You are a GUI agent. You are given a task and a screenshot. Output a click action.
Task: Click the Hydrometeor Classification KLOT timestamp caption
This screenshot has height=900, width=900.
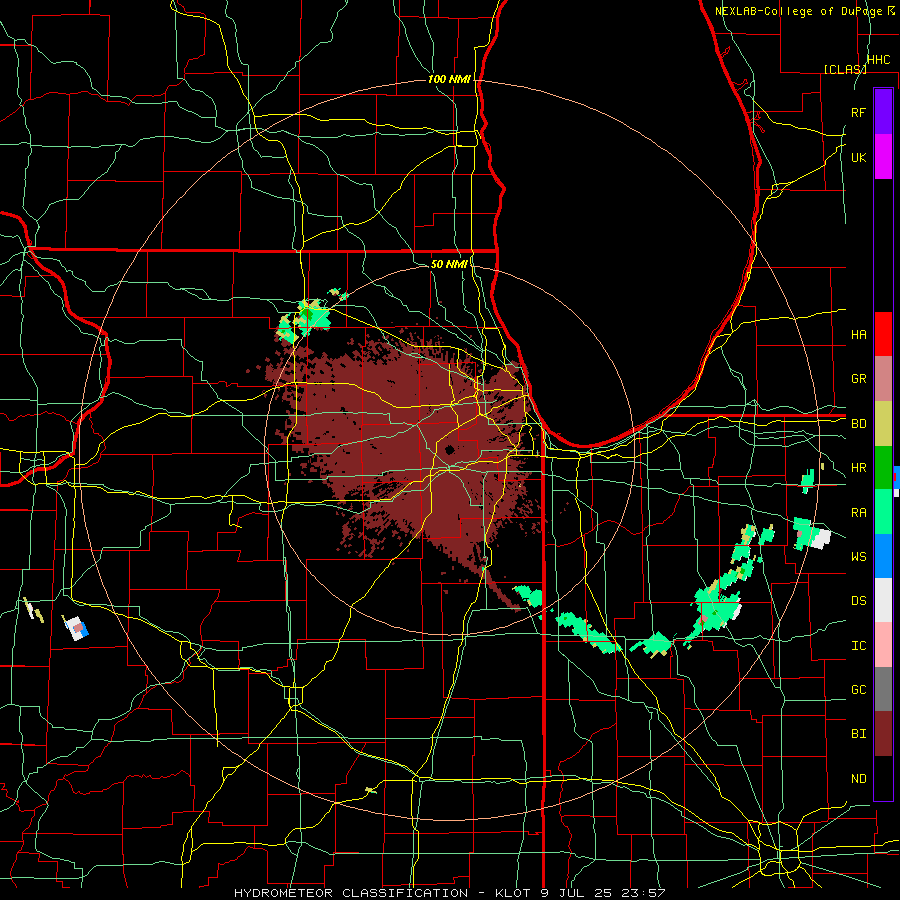point(450,893)
